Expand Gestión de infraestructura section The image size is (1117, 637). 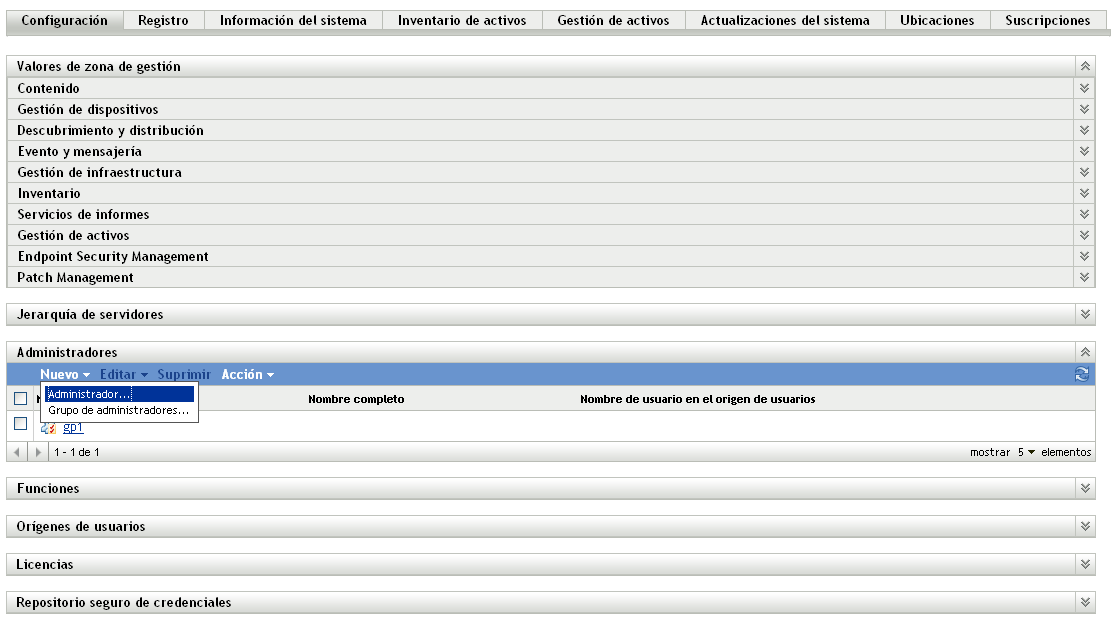[x=1084, y=172]
